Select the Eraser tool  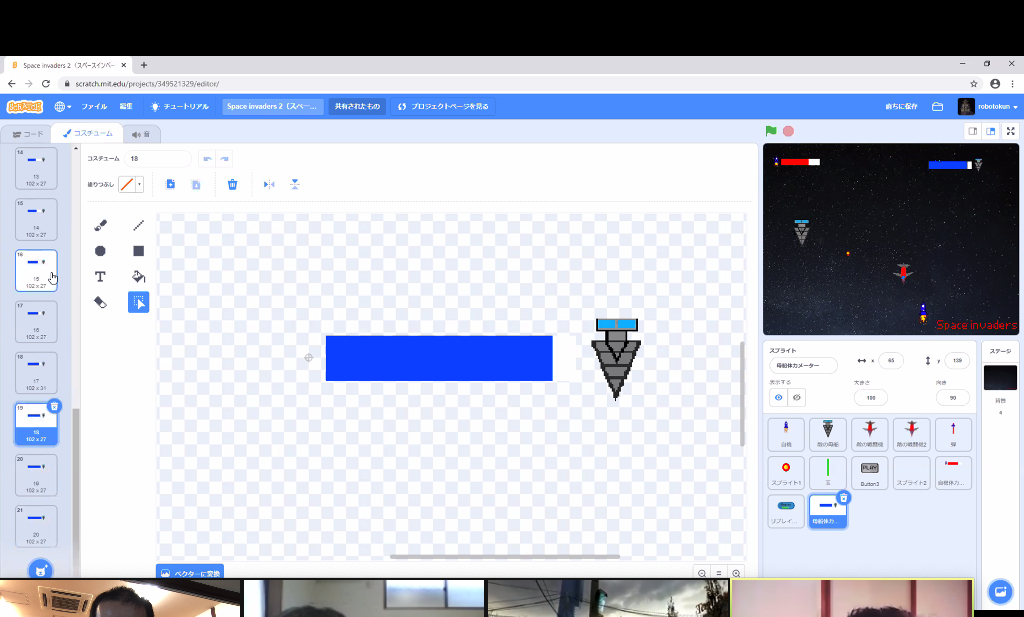pos(100,302)
